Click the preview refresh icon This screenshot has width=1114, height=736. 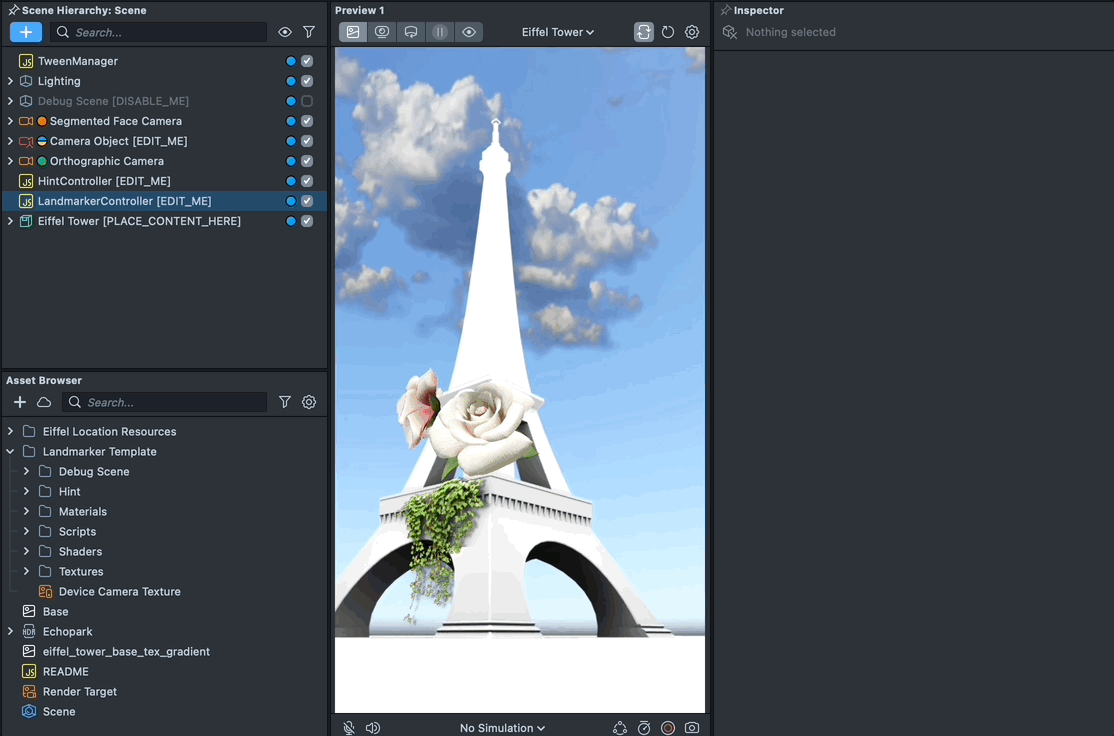click(668, 32)
